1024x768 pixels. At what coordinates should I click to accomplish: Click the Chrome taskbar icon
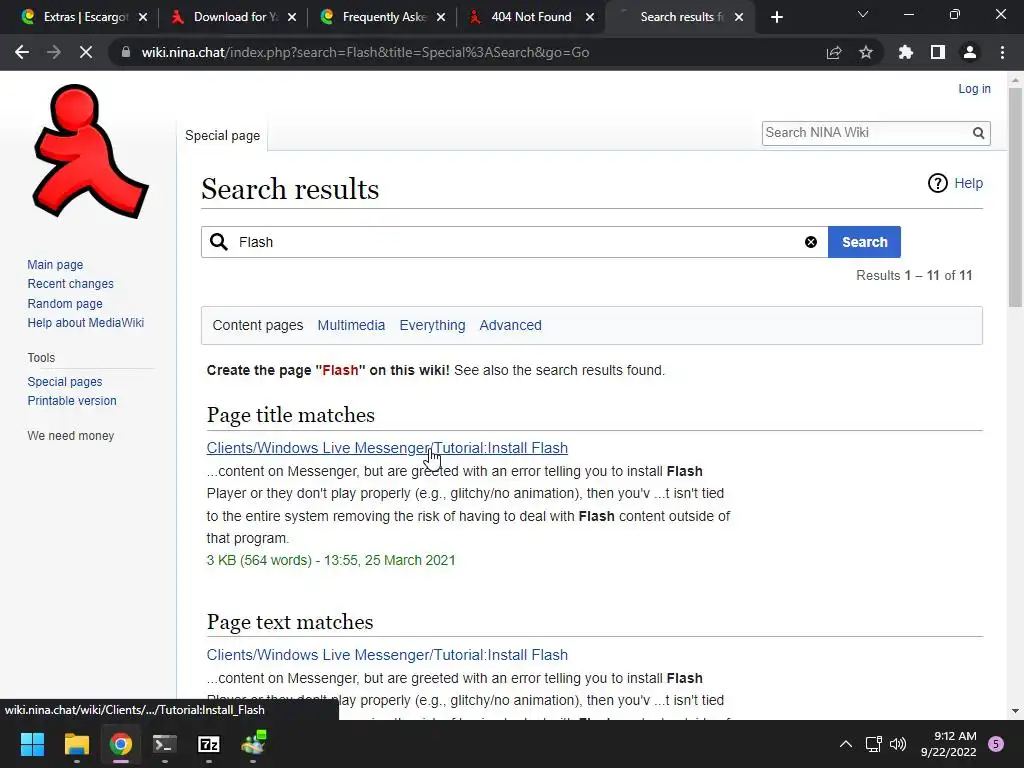tap(121, 744)
